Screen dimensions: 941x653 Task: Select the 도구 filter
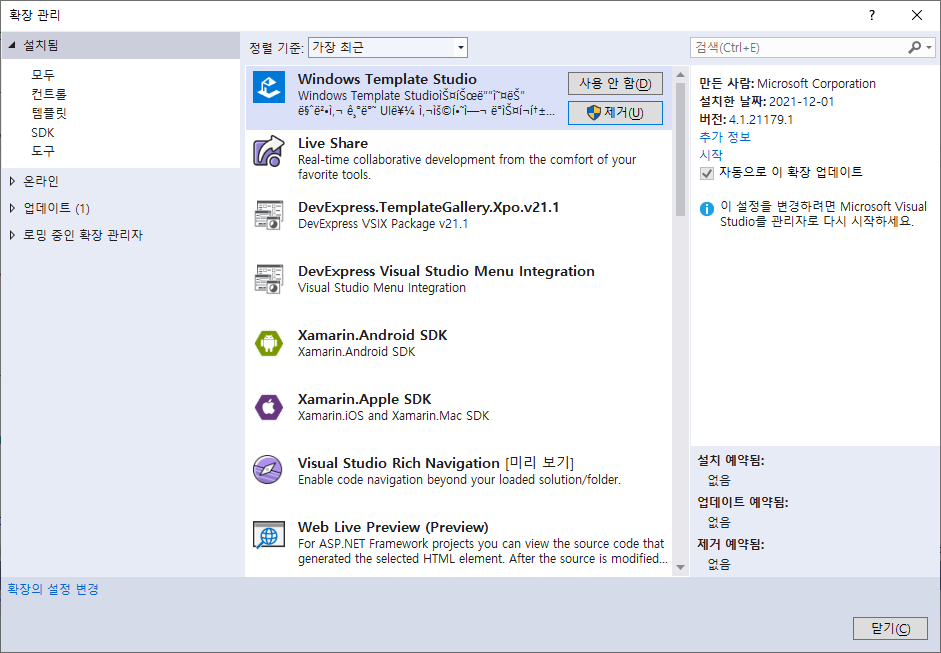click(x=43, y=151)
